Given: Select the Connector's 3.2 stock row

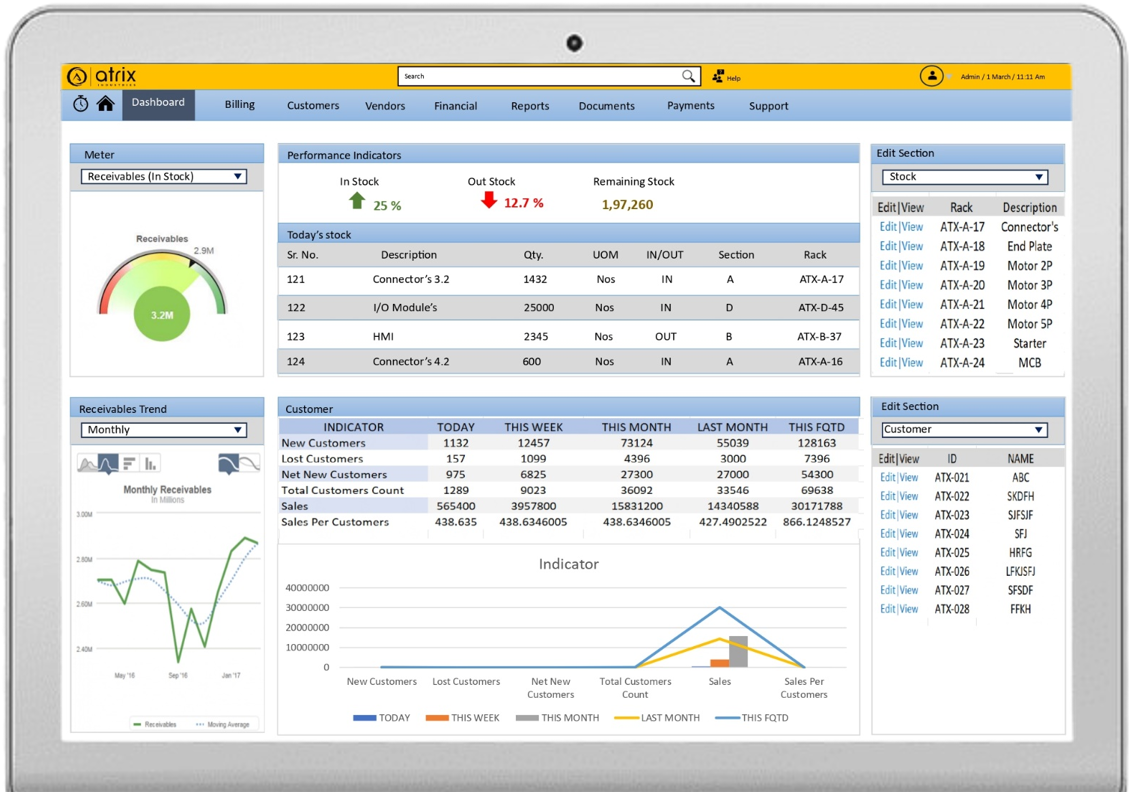Looking at the screenshot, I should [569, 279].
